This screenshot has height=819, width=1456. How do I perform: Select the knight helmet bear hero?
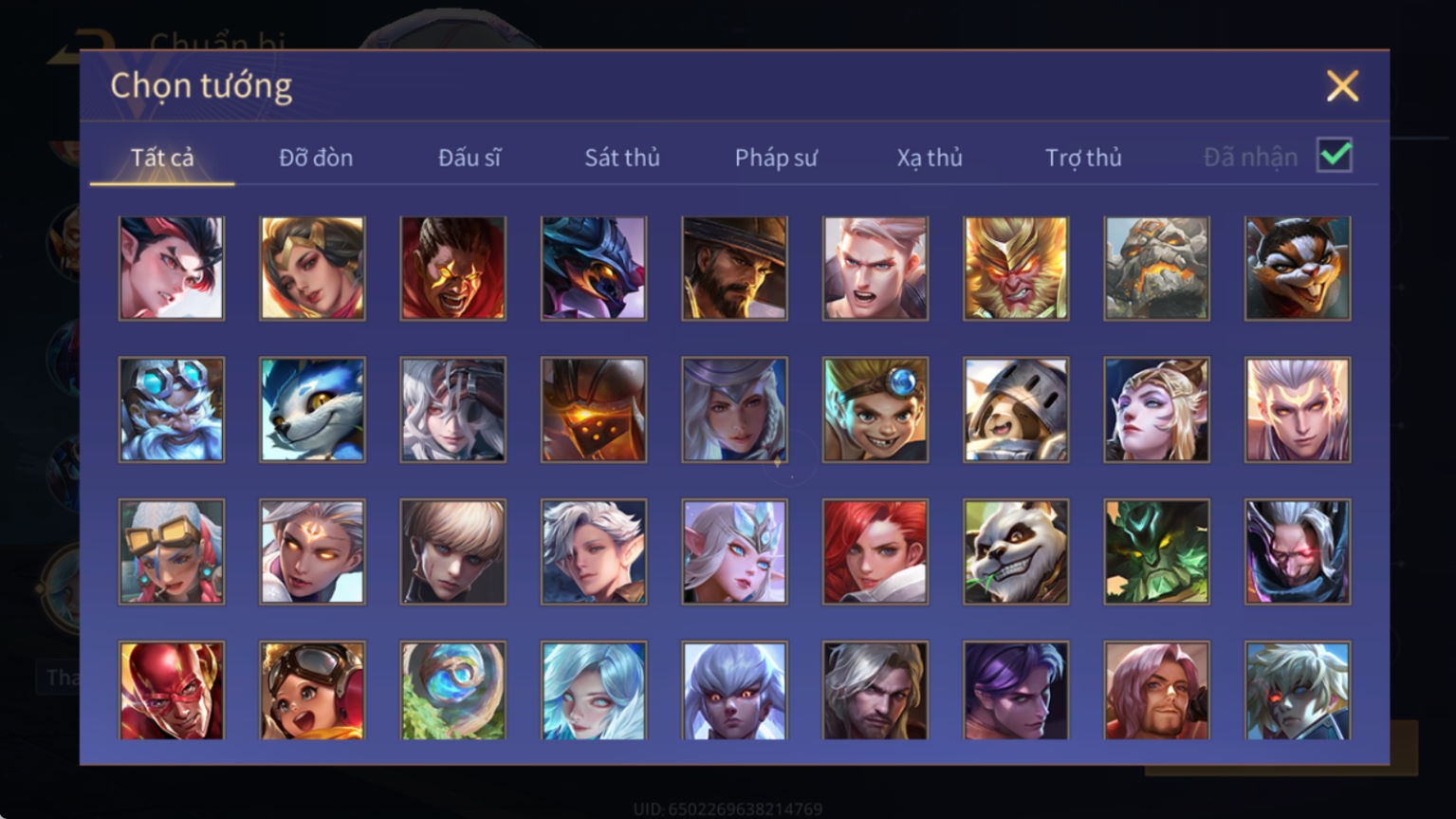(x=1016, y=410)
